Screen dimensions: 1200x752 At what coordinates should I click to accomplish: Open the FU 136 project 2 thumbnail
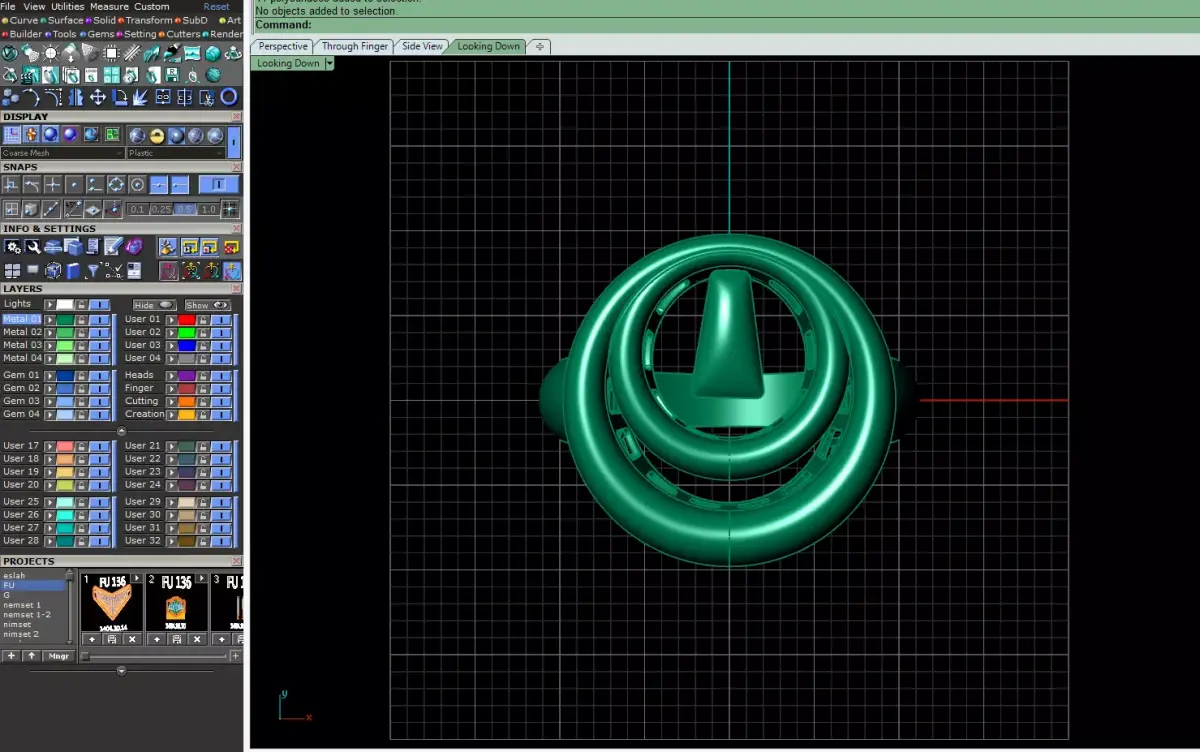177,603
